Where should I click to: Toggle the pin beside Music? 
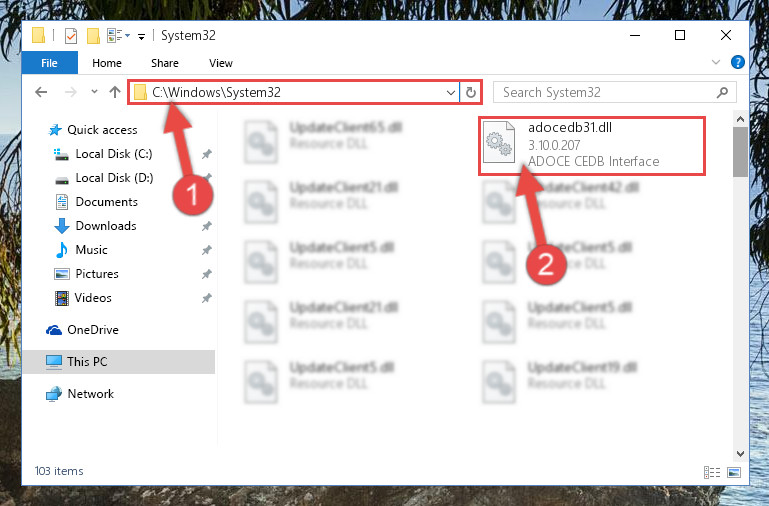click(206, 250)
